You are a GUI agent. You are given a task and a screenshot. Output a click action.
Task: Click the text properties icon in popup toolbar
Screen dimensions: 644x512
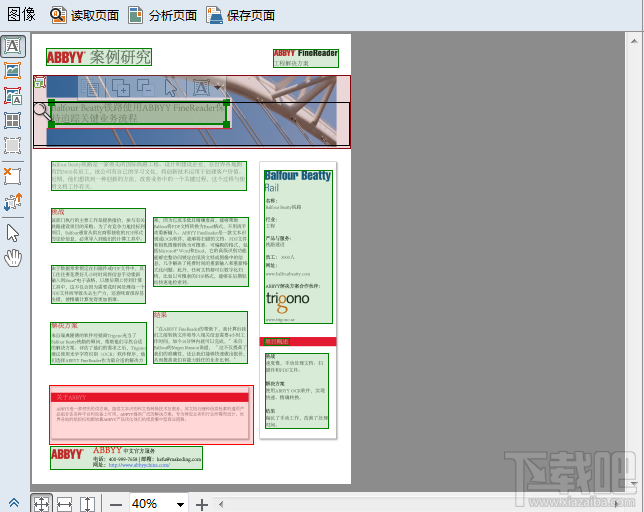point(90,87)
